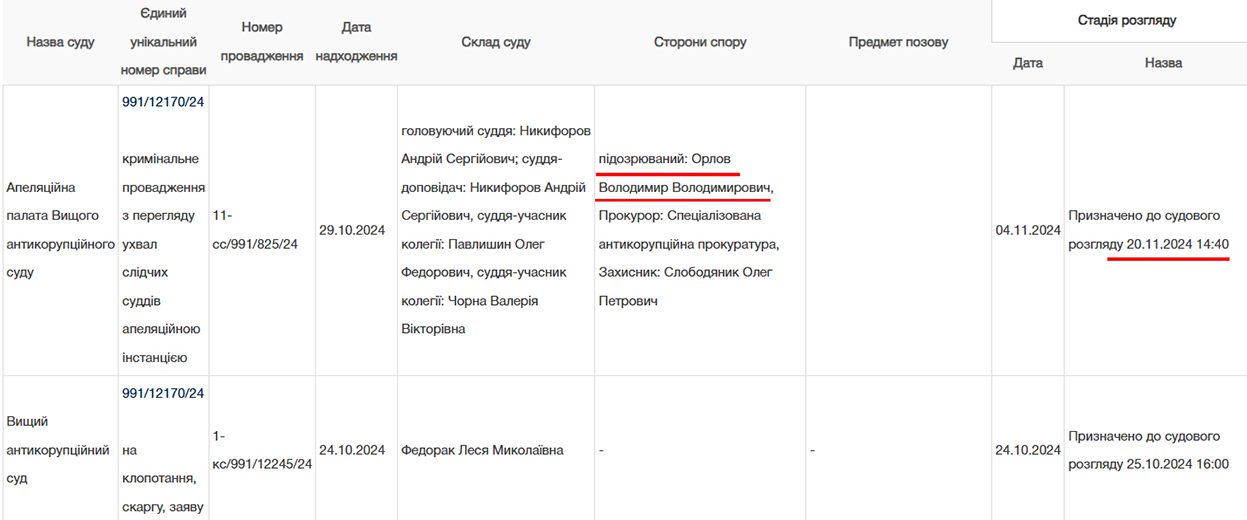The image size is (1247, 520).
Task: Click the Сторони спору column header
Action: pyautogui.click(x=700, y=42)
